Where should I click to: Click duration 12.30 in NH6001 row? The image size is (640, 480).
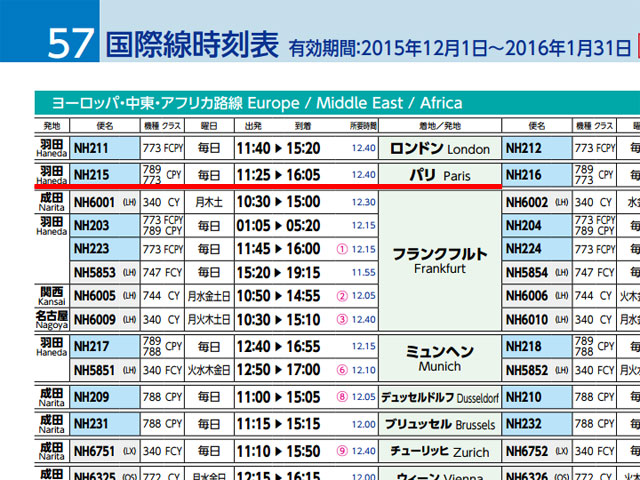tap(364, 202)
